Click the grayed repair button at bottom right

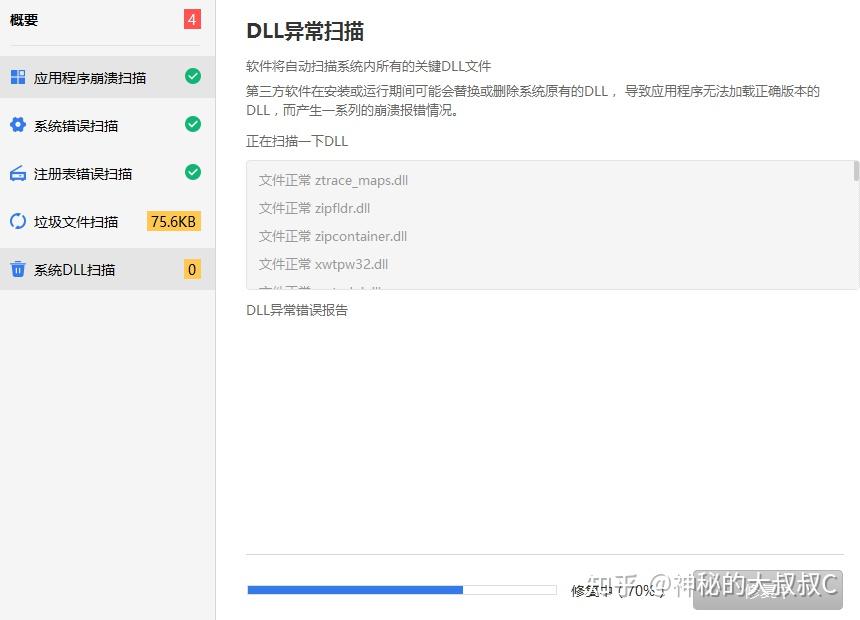pos(770,590)
